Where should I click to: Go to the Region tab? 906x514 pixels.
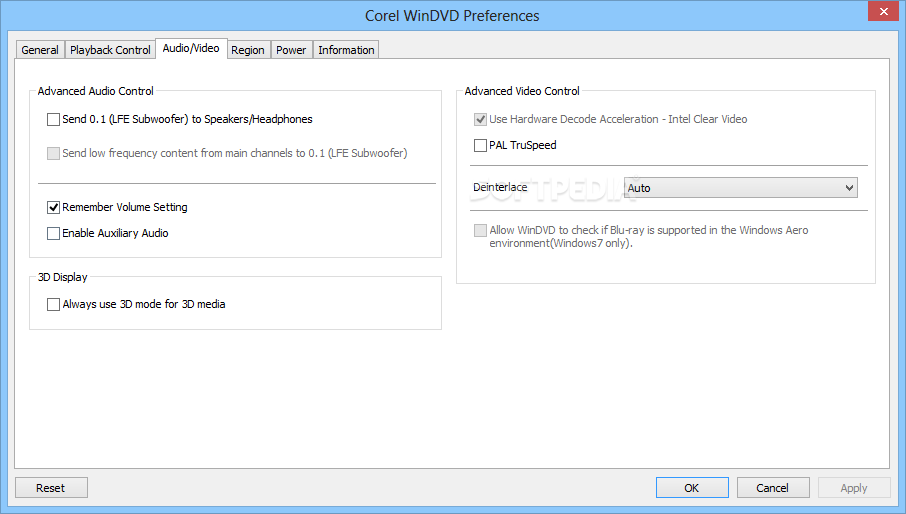coord(248,50)
